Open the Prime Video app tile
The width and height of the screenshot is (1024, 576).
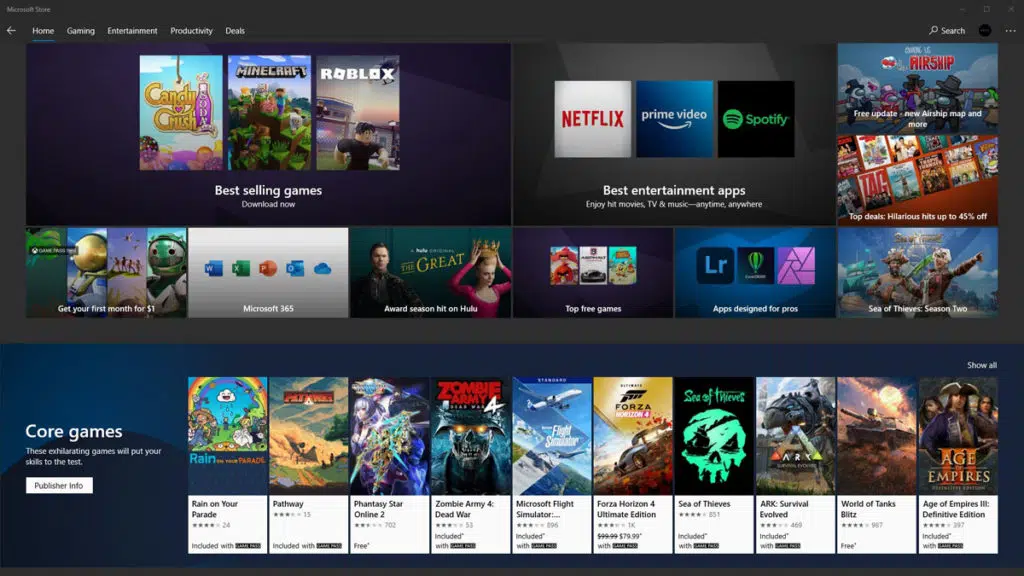coord(675,119)
